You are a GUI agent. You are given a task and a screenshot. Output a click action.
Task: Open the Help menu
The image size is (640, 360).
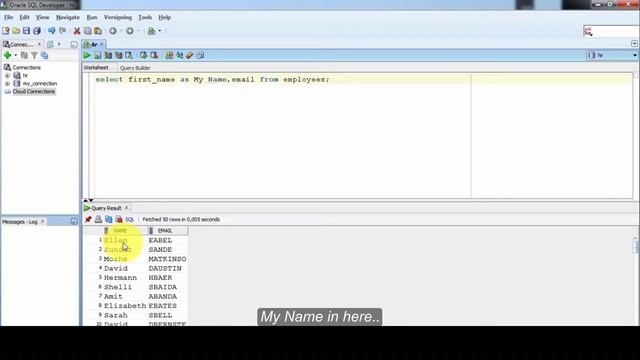tap(164, 18)
